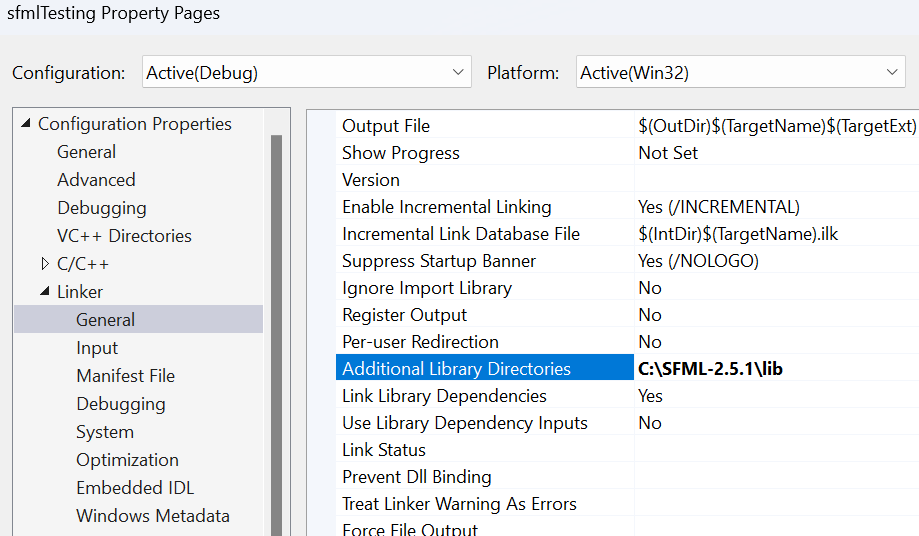Open the Platform dropdown
This screenshot has height=536, width=919.
pos(741,72)
